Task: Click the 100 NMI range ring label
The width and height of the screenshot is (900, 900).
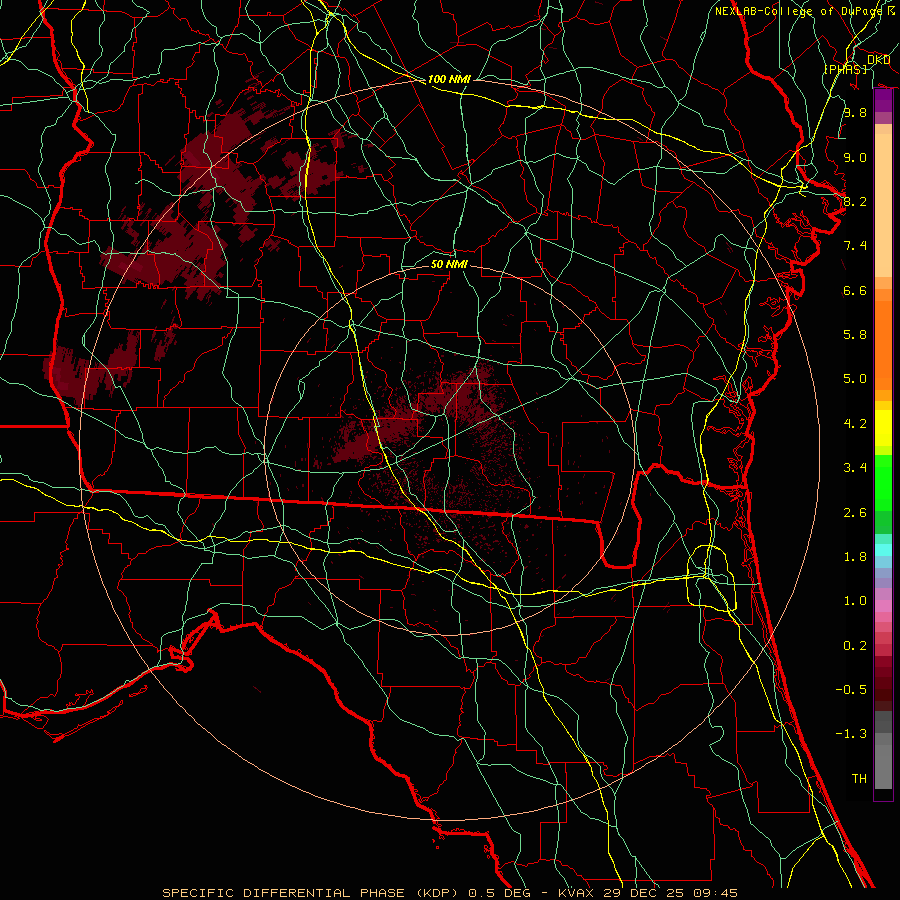Action: click(449, 79)
